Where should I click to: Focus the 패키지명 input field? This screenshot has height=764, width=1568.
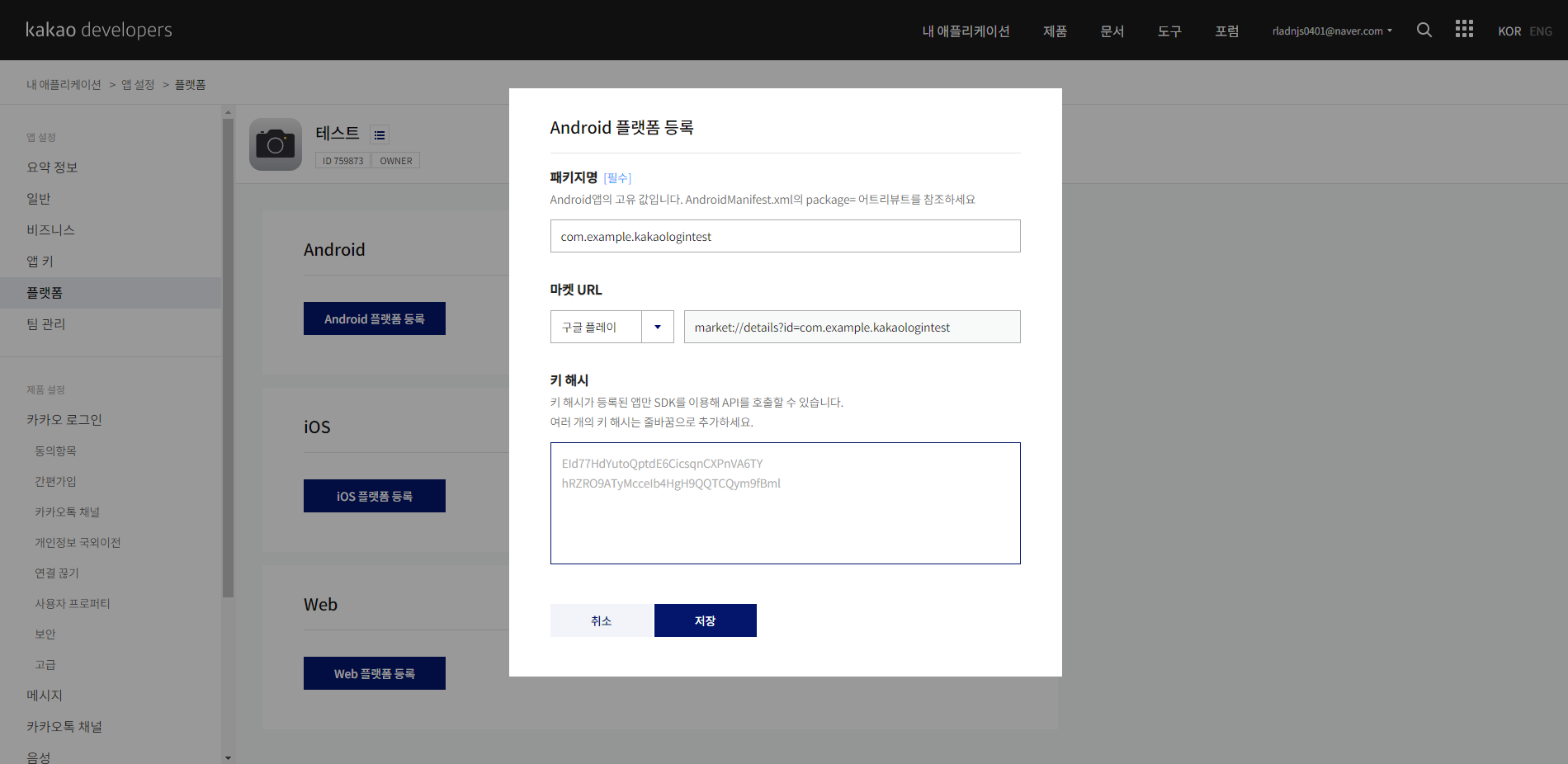click(x=786, y=236)
